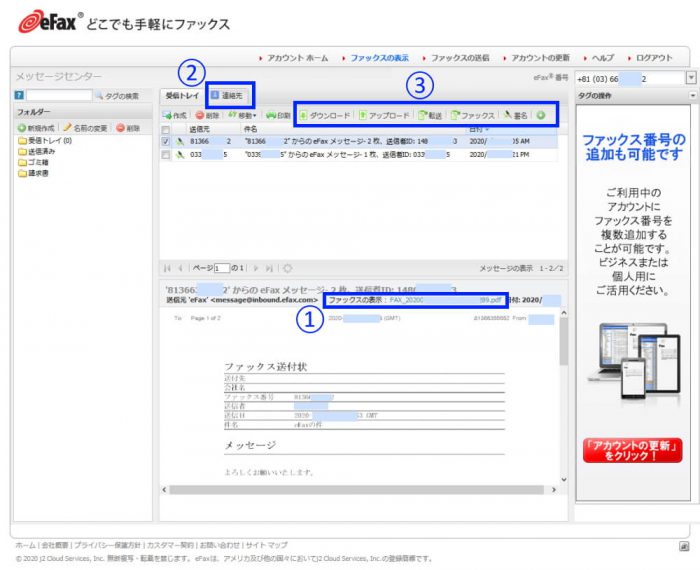Click the page number input field
The height and width of the screenshot is (570, 700).
click(221, 268)
